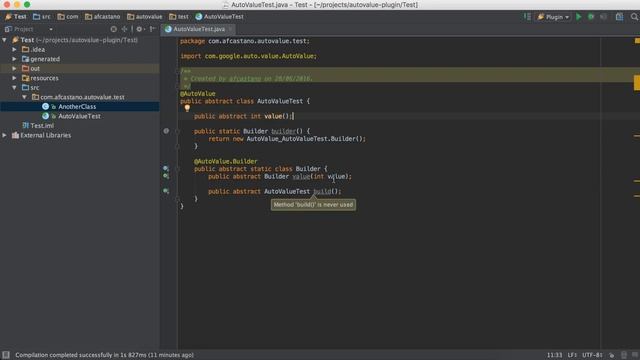Image resolution: width=640 pixels, height=360 pixels.
Task: Click the compilation completed status message
Action: click(104, 355)
